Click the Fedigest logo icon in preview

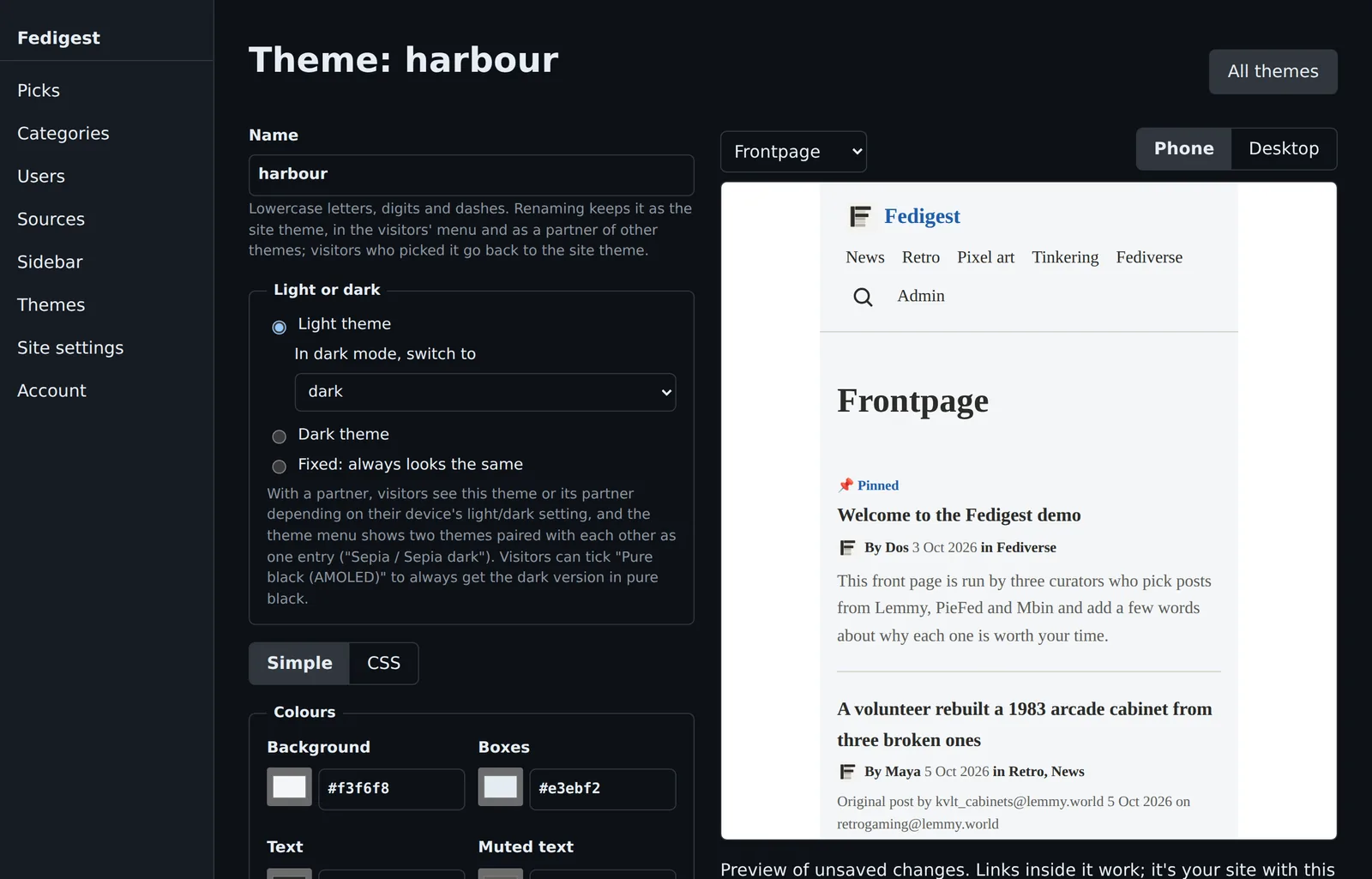click(860, 216)
